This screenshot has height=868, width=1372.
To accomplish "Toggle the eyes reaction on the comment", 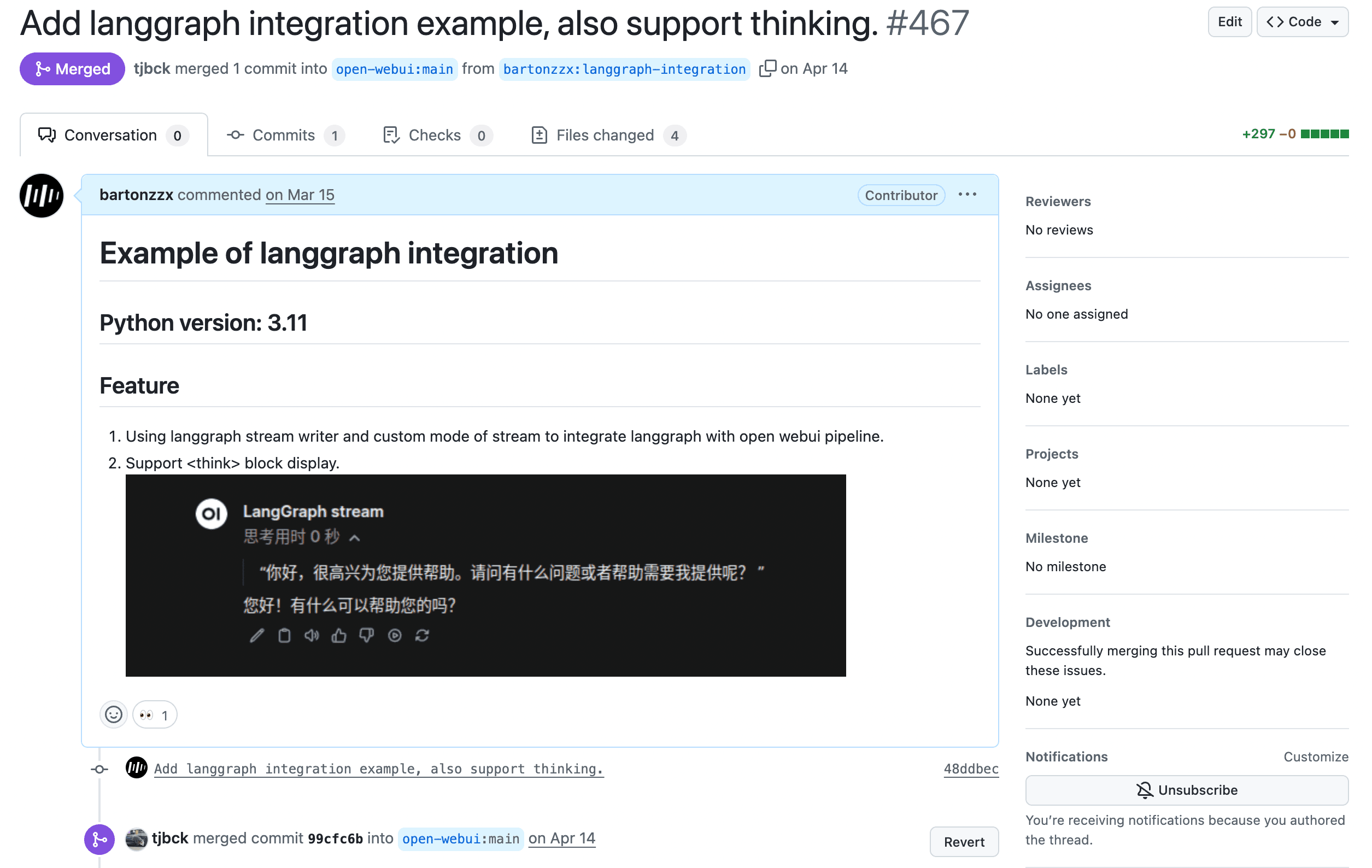I will 154,715.
